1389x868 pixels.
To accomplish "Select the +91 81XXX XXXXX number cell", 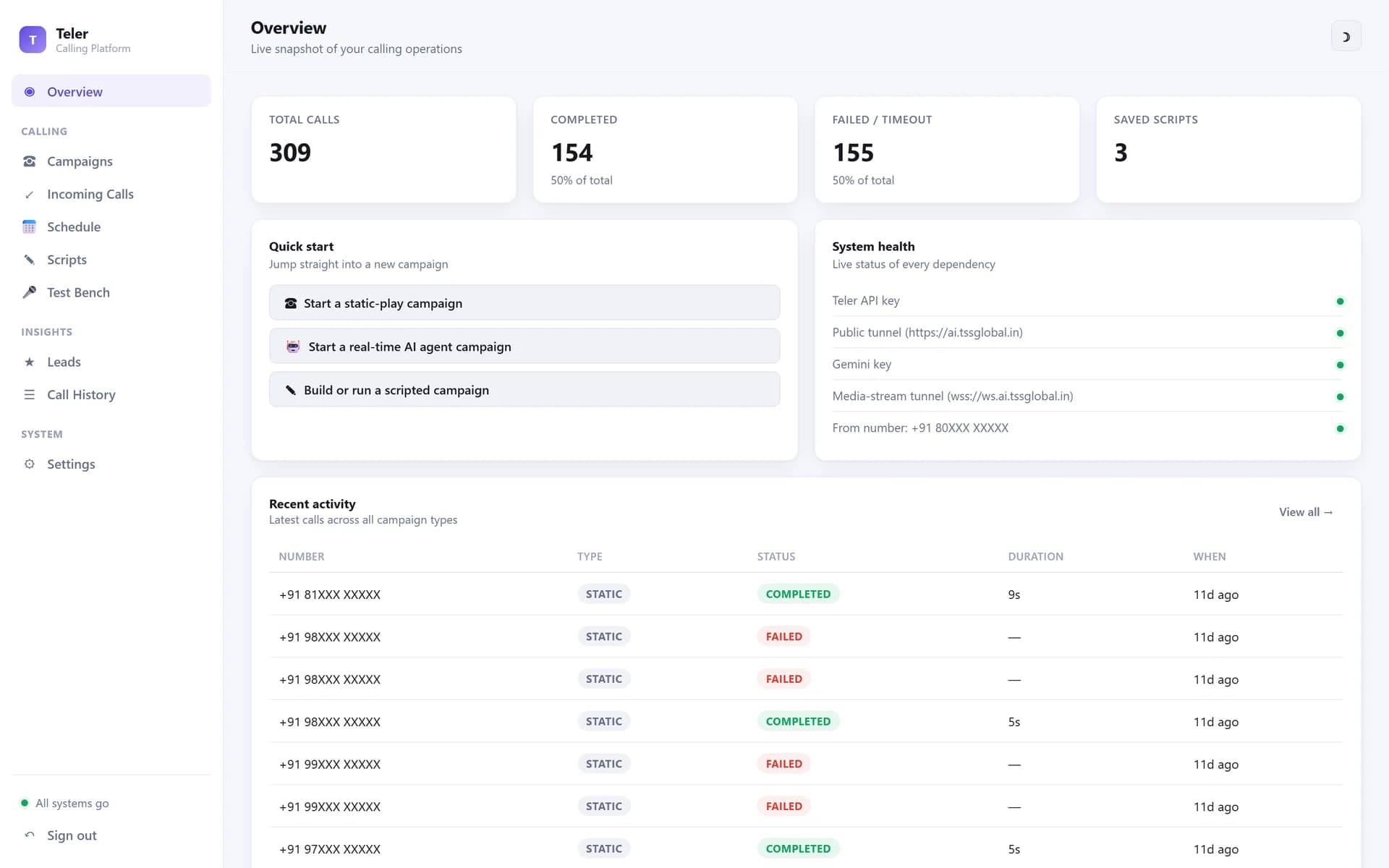I will (330, 595).
